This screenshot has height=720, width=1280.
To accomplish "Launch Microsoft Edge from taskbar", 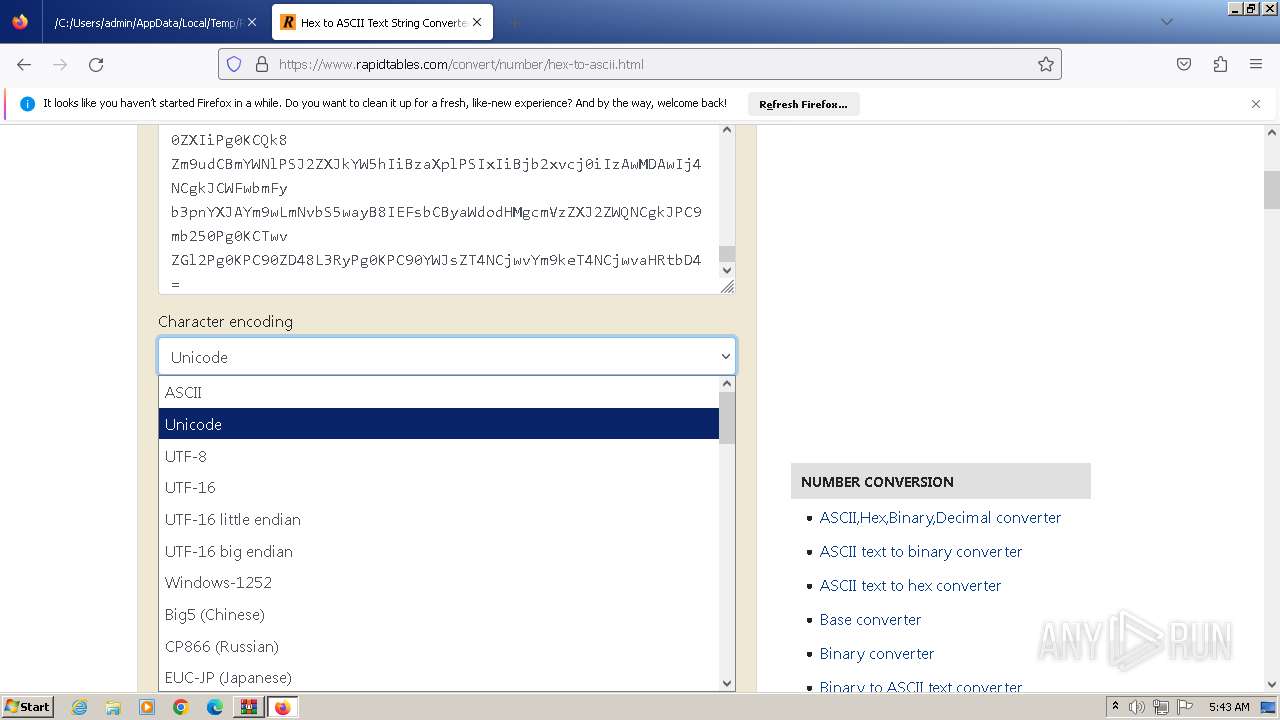I will coord(214,707).
